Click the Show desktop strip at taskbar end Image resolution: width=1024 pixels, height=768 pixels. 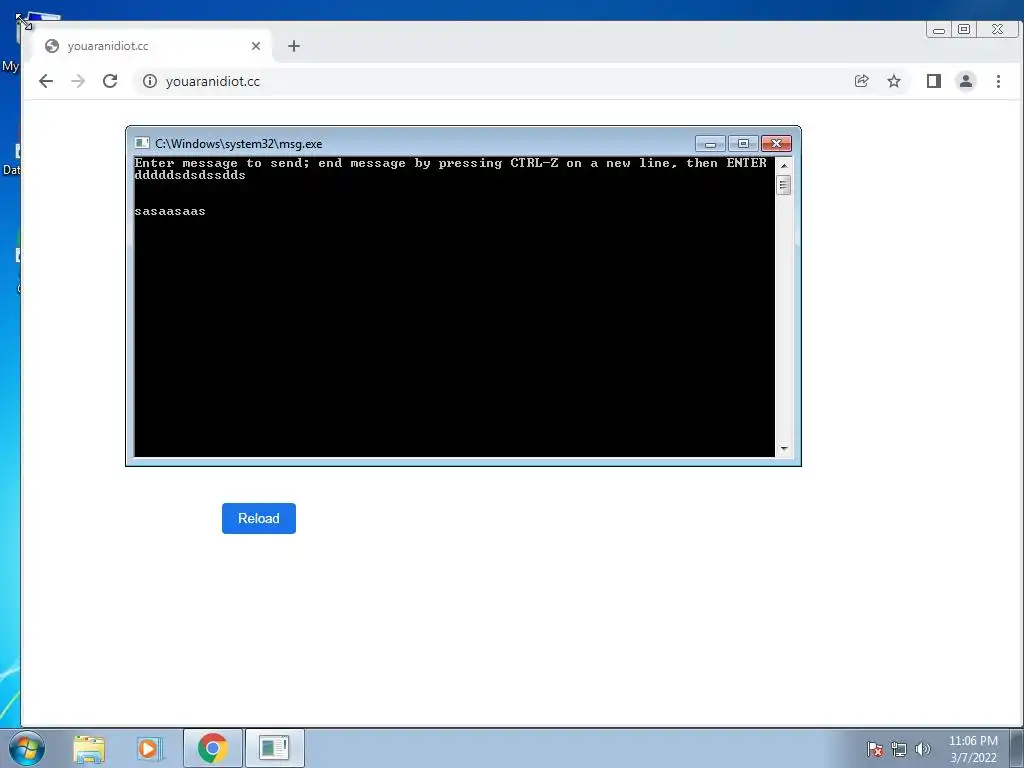point(1017,748)
